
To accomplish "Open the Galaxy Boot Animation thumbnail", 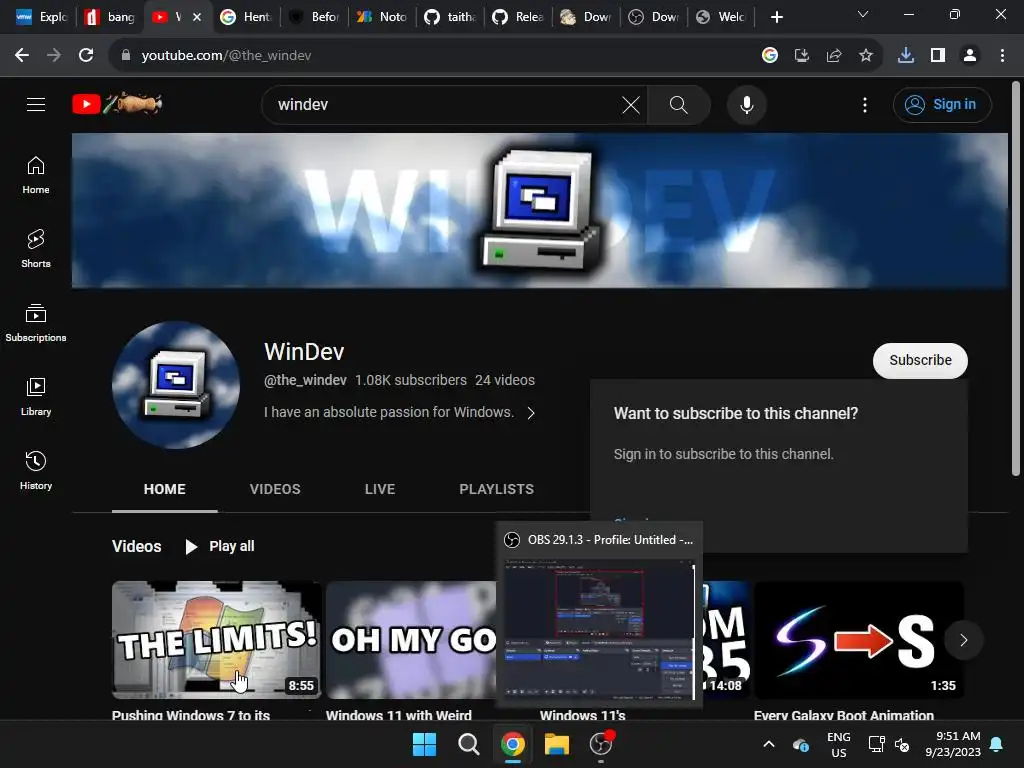I will pos(859,639).
